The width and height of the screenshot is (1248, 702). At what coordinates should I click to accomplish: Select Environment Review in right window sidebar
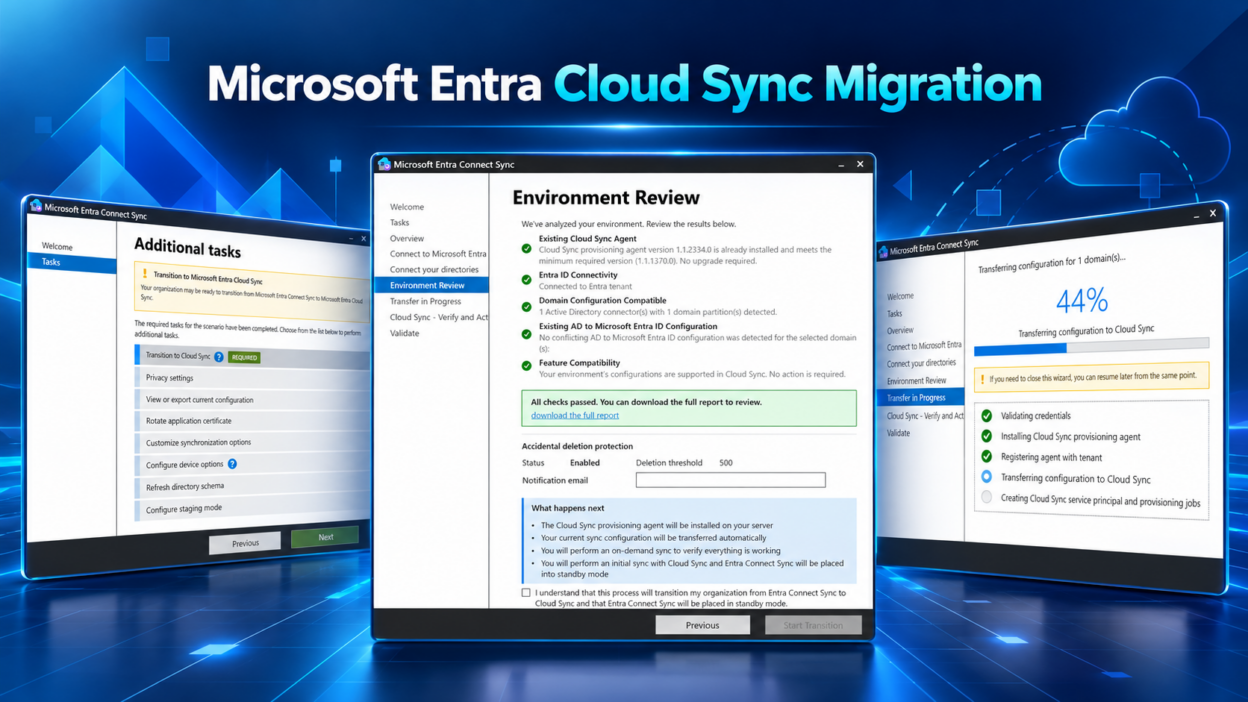point(916,381)
